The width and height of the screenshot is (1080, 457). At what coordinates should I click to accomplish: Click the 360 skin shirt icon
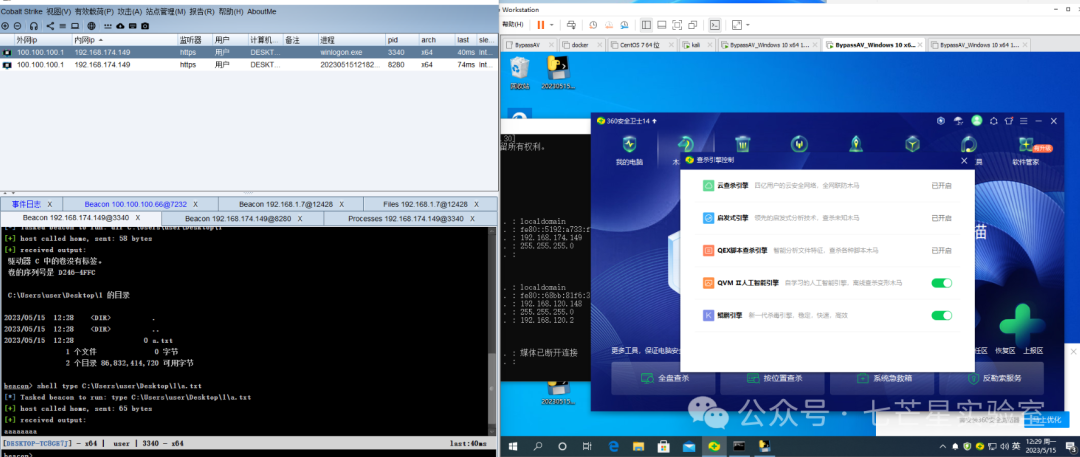point(1008,121)
